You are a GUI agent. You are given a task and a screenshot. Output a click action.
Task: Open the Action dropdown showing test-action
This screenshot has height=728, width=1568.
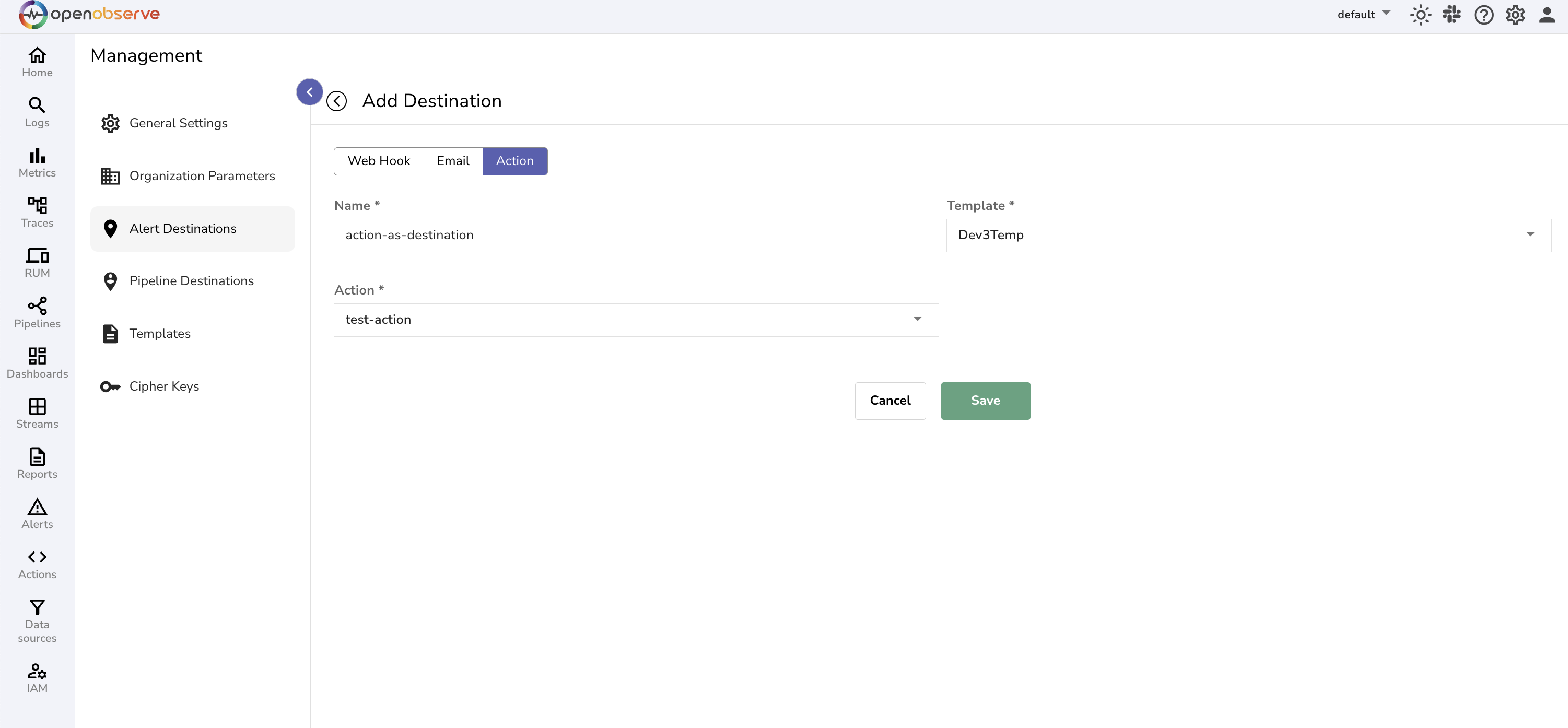pyautogui.click(x=636, y=320)
